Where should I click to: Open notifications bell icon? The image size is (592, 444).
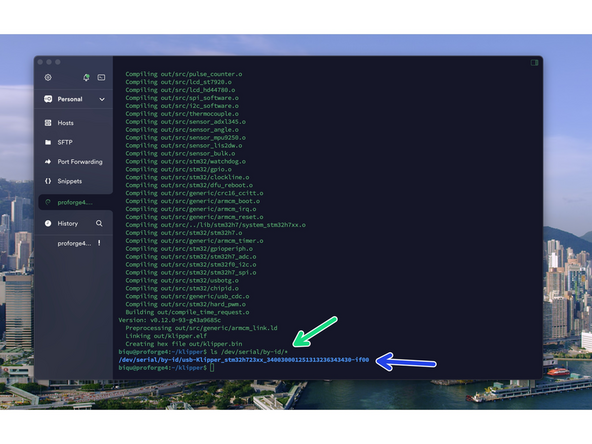[86, 77]
